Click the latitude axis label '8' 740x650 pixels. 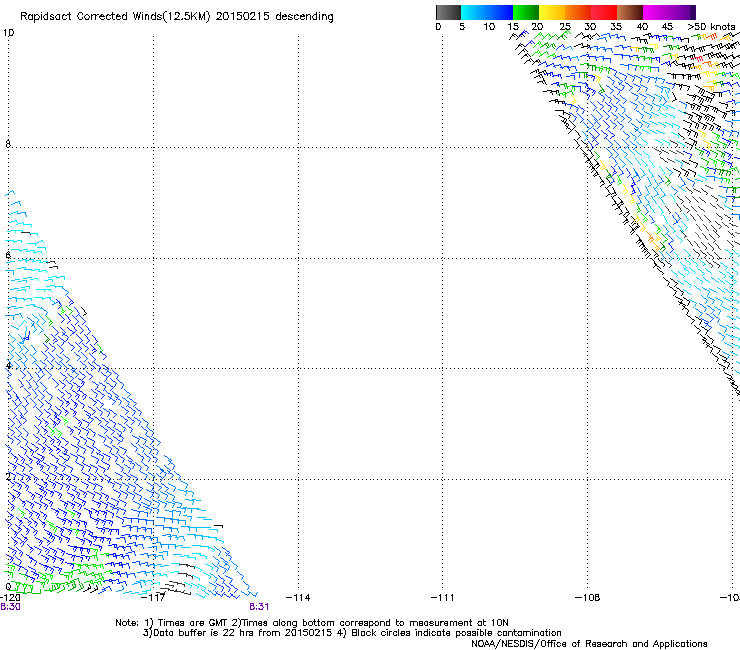point(8,144)
